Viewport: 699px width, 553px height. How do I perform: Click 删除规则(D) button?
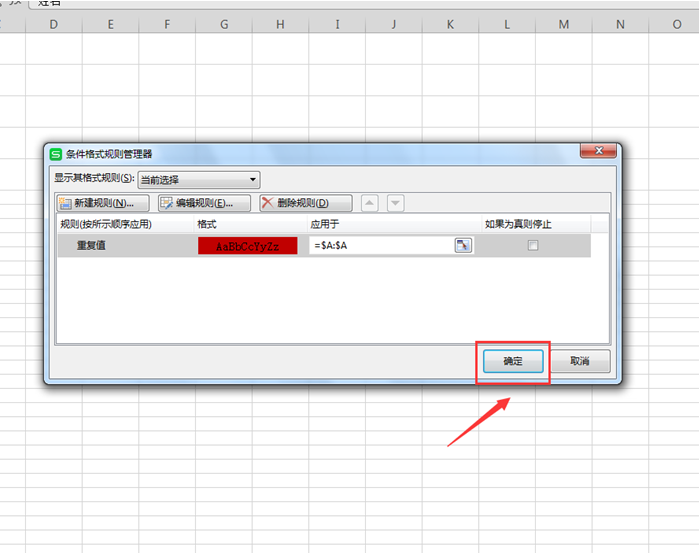(x=306, y=203)
